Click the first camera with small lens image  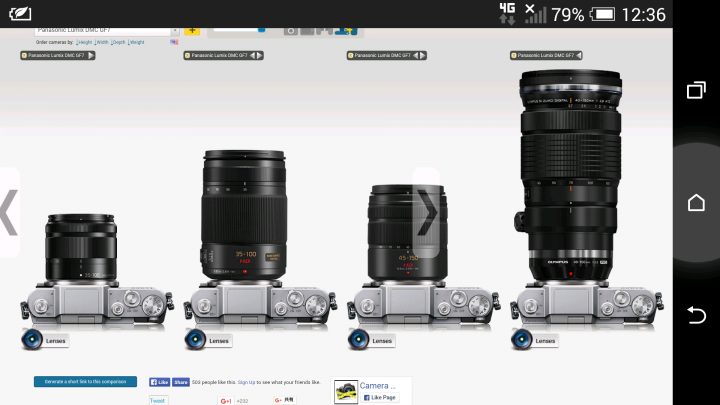tap(81, 248)
